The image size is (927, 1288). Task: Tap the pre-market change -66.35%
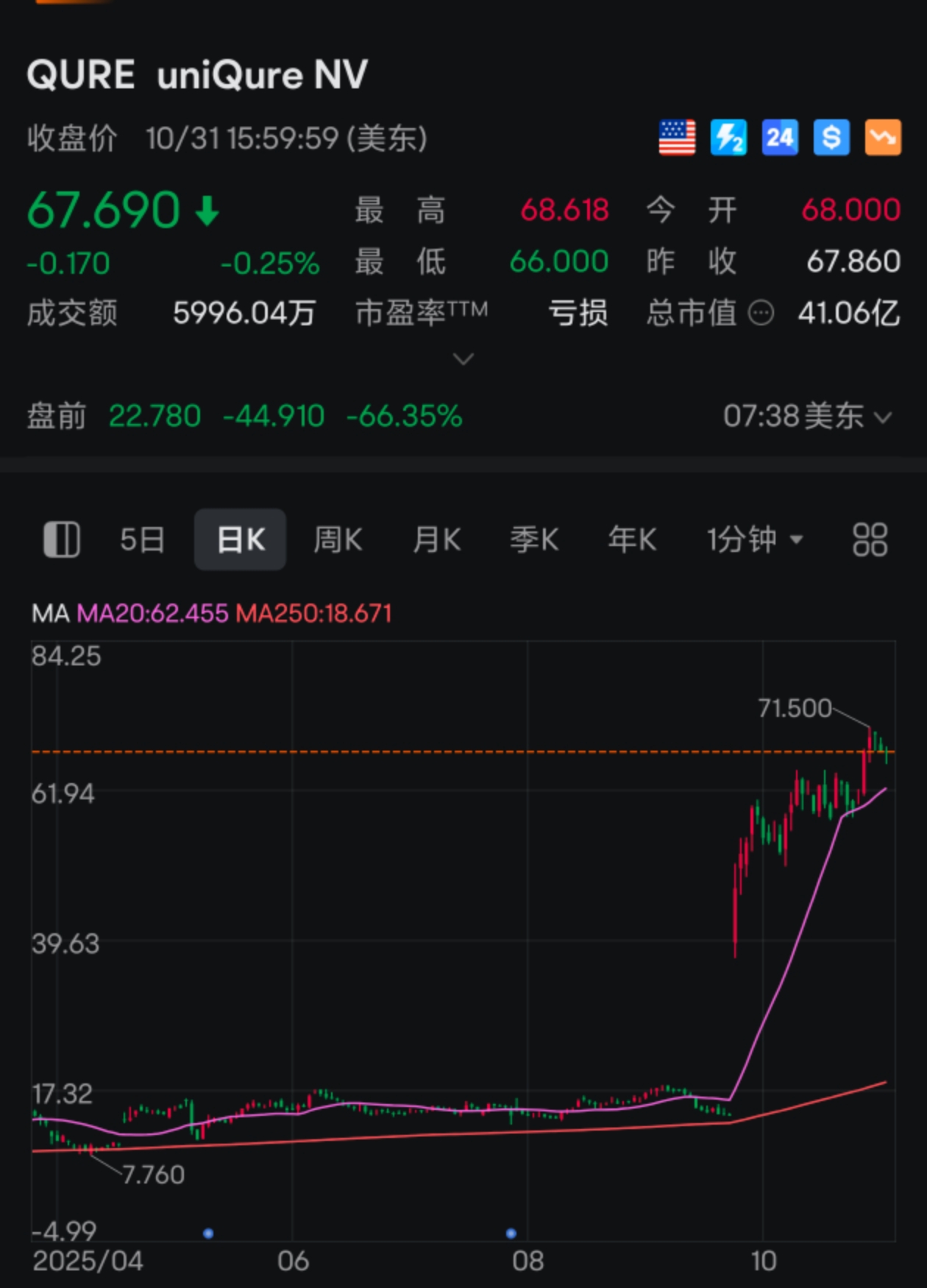pos(404,417)
